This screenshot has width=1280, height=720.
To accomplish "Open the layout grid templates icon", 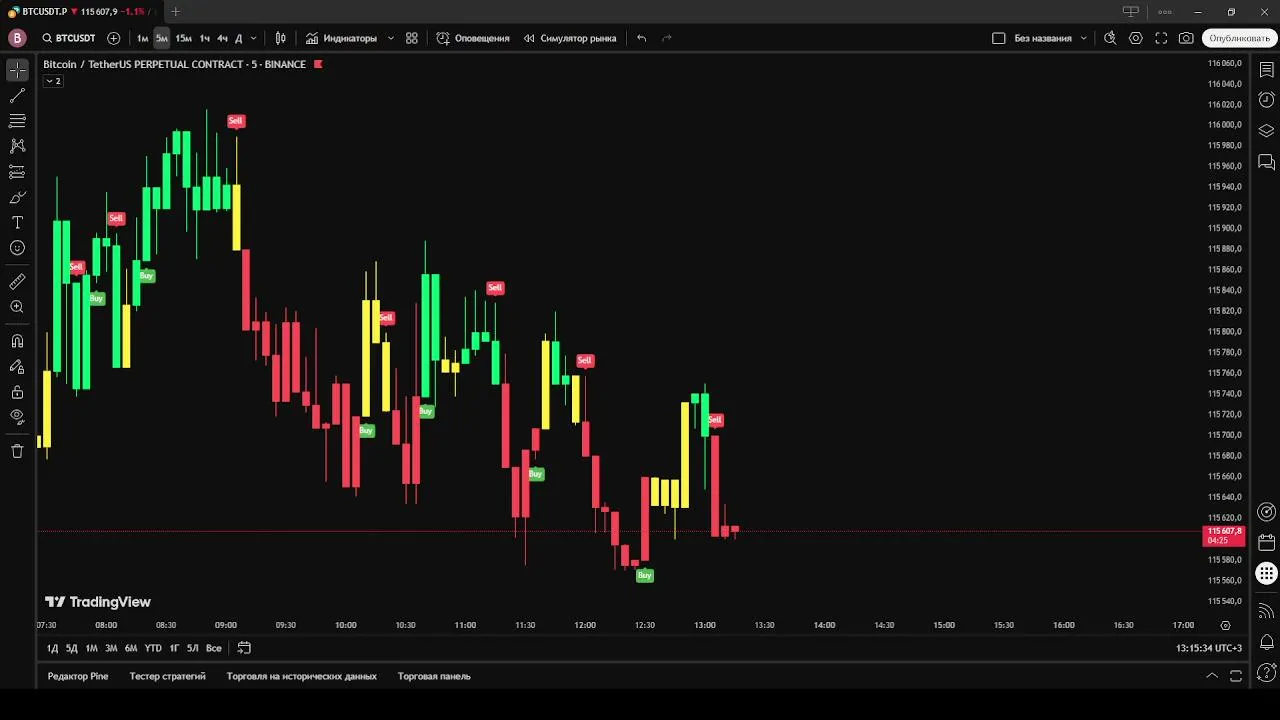I will pyautogui.click(x=411, y=38).
